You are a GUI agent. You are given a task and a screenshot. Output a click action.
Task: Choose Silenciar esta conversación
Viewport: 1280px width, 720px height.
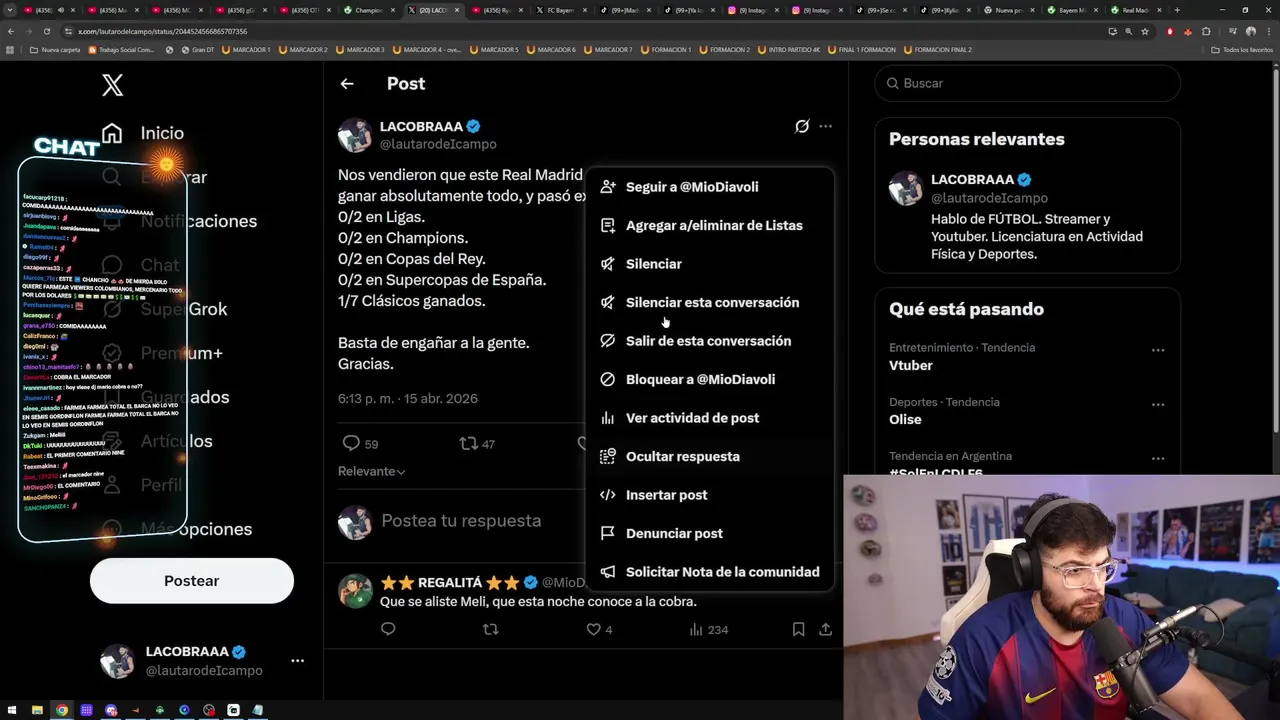pos(709,302)
